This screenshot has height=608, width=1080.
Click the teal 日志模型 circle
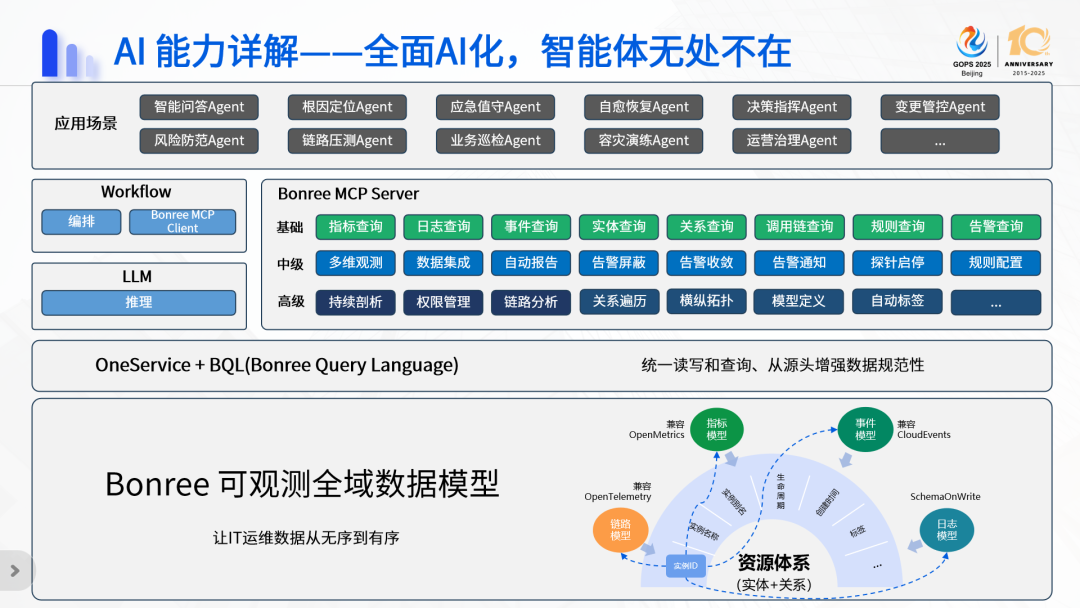tap(946, 530)
